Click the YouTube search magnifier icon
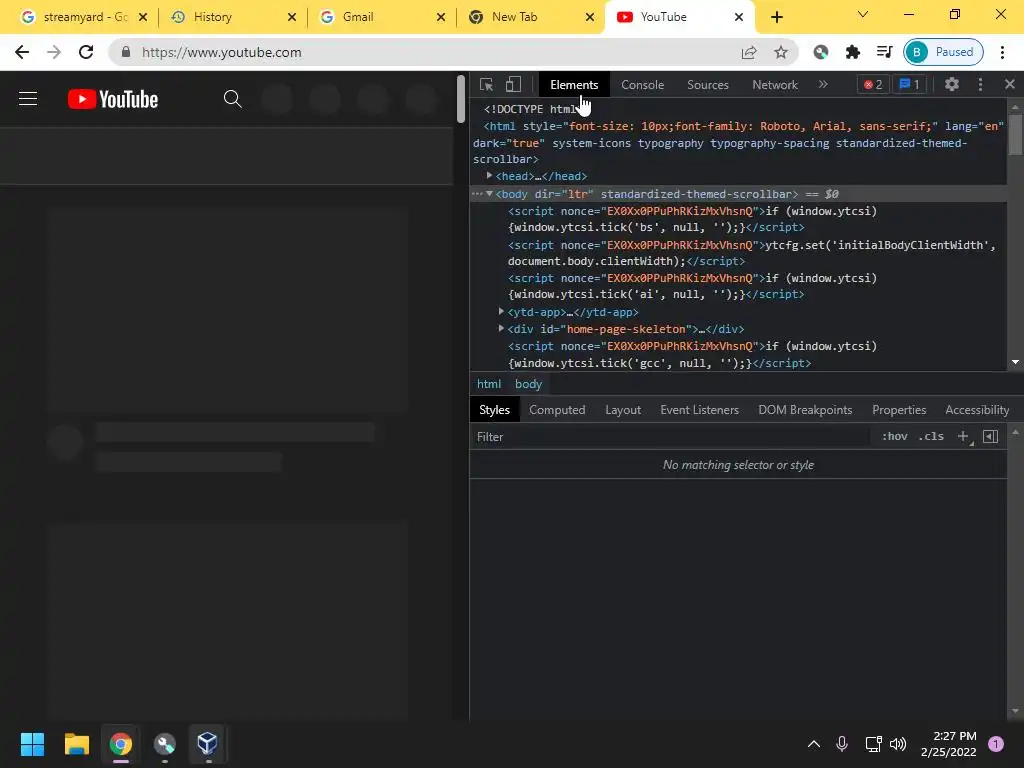 pyautogui.click(x=232, y=99)
